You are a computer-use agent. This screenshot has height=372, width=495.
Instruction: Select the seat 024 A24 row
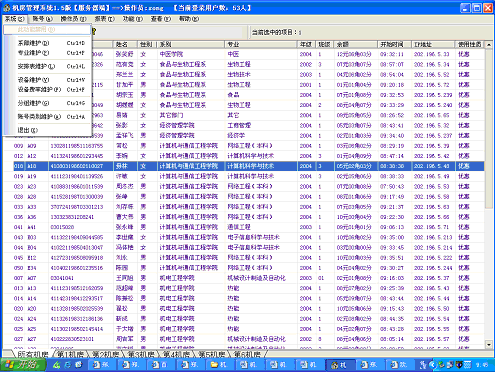(244, 319)
